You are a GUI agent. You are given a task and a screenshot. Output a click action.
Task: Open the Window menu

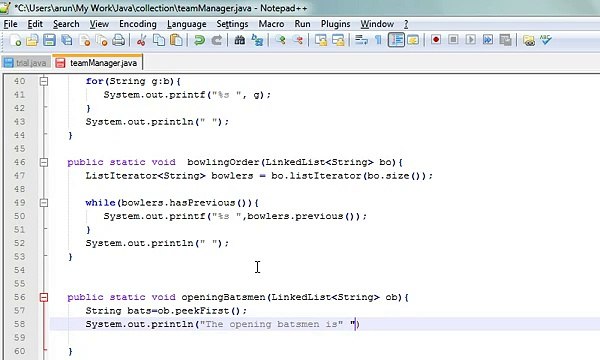pyautogui.click(x=377, y=24)
